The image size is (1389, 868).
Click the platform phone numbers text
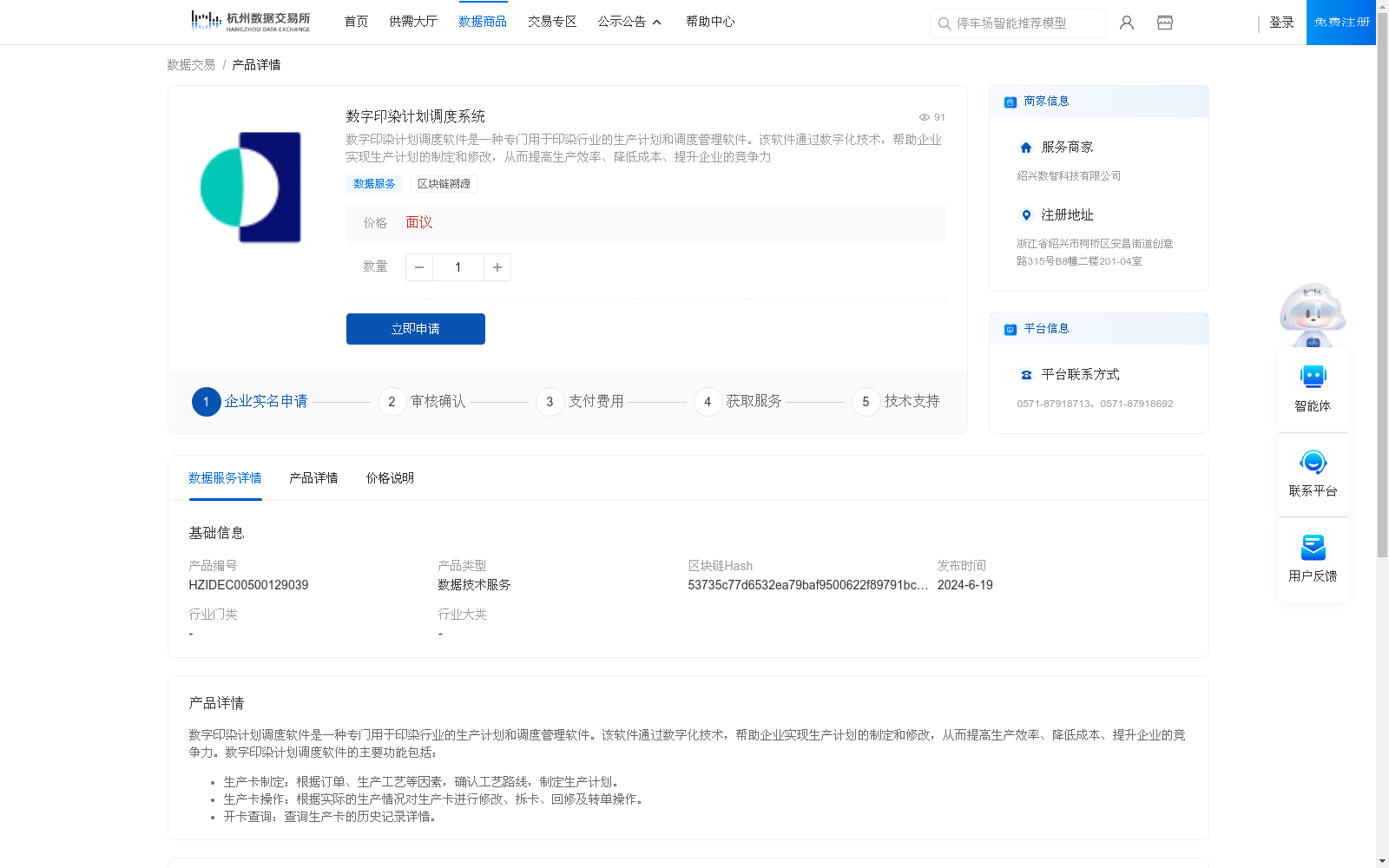click(x=1095, y=404)
